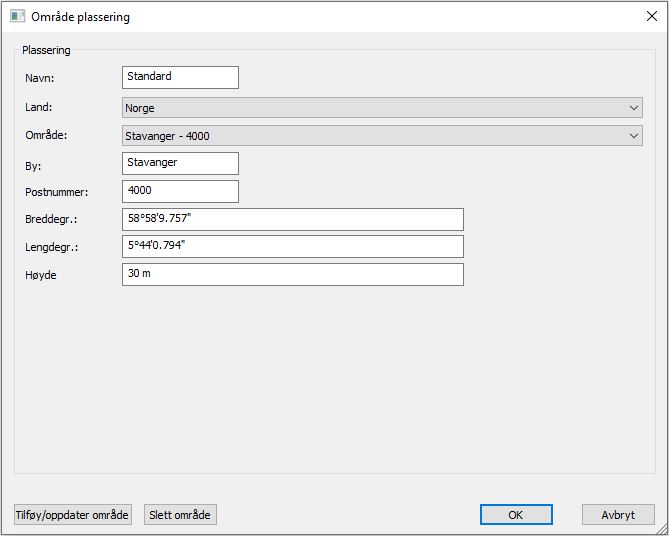Click the Navn: label text
The image size is (669, 536).
pyautogui.click(x=39, y=78)
